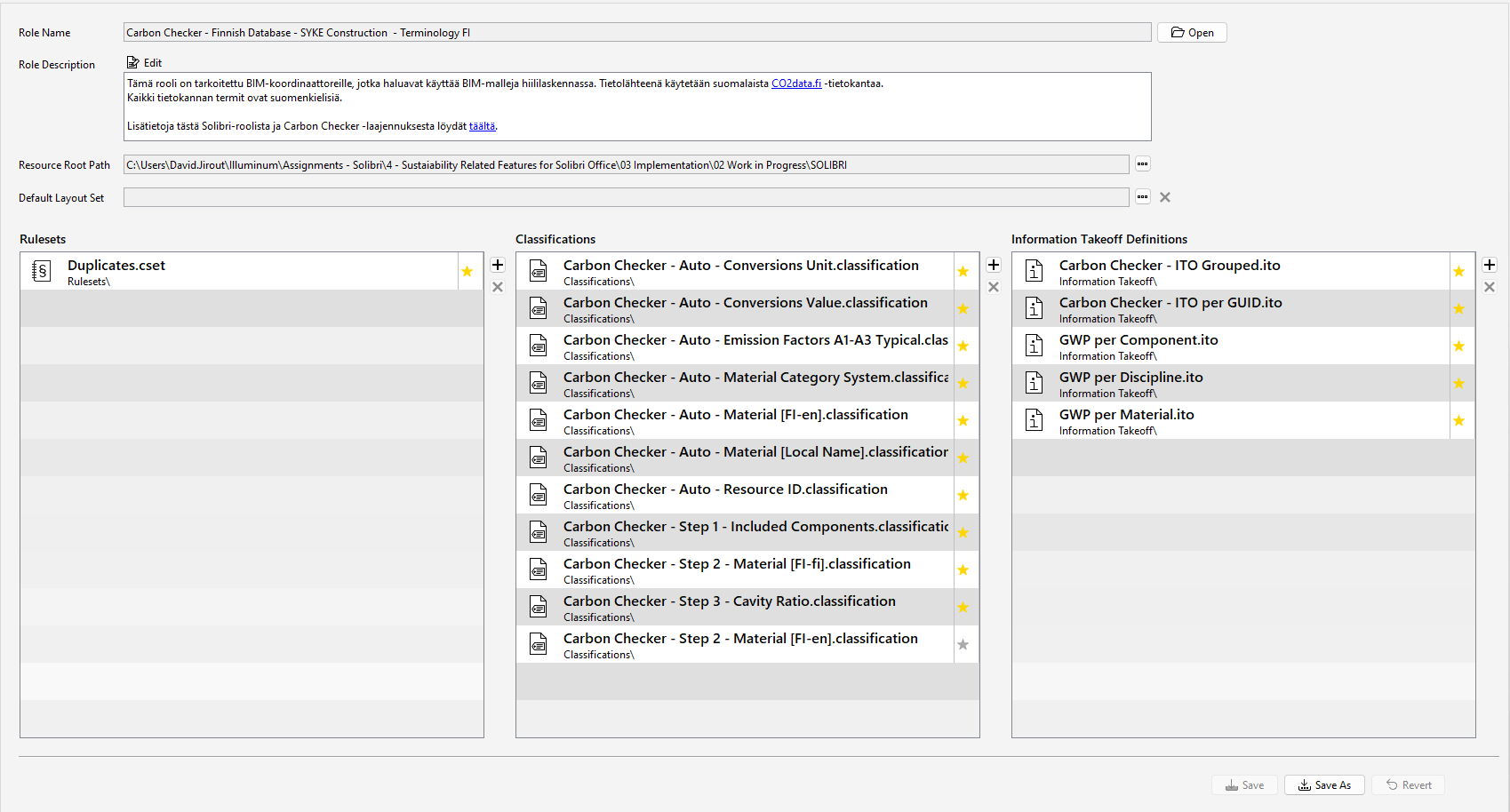Click the Edit icon above the role description
Image resolution: width=1510 pixels, height=812 pixels.
pyautogui.click(x=135, y=61)
